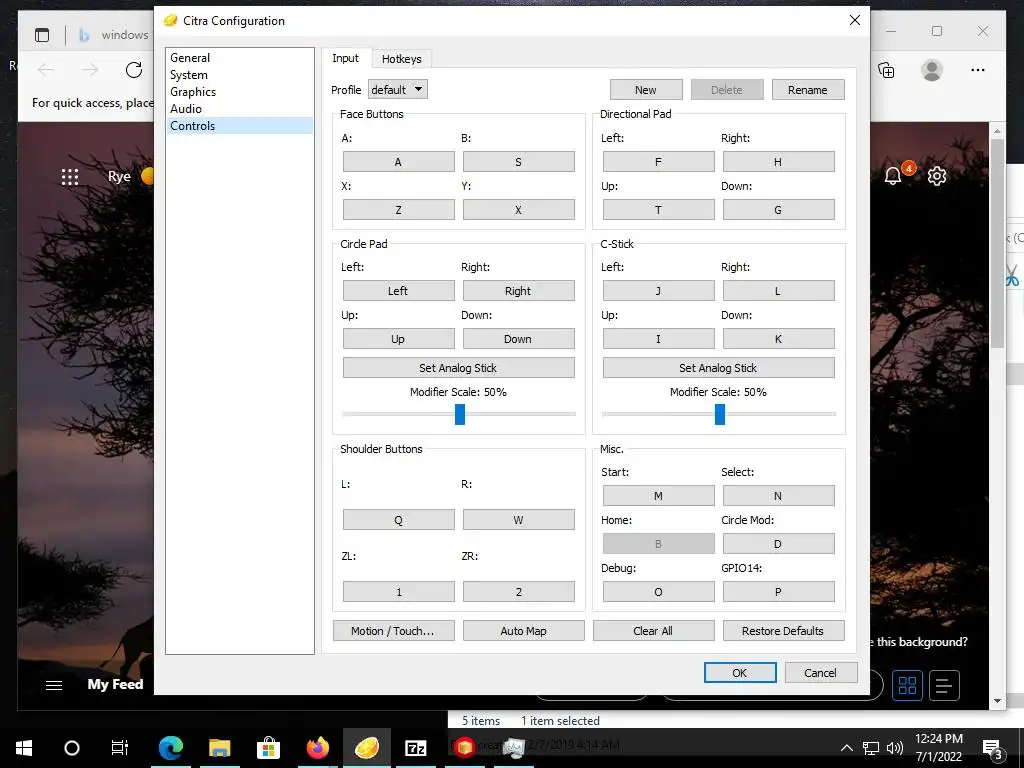
Task: Rebind Circle Pad Right binding
Action: (x=519, y=291)
